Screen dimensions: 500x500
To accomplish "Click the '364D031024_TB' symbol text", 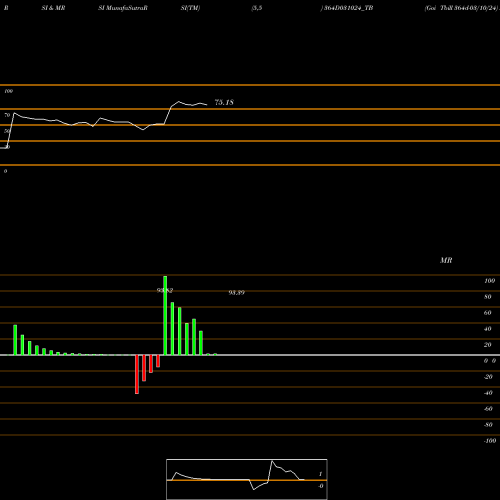I will point(348,8).
